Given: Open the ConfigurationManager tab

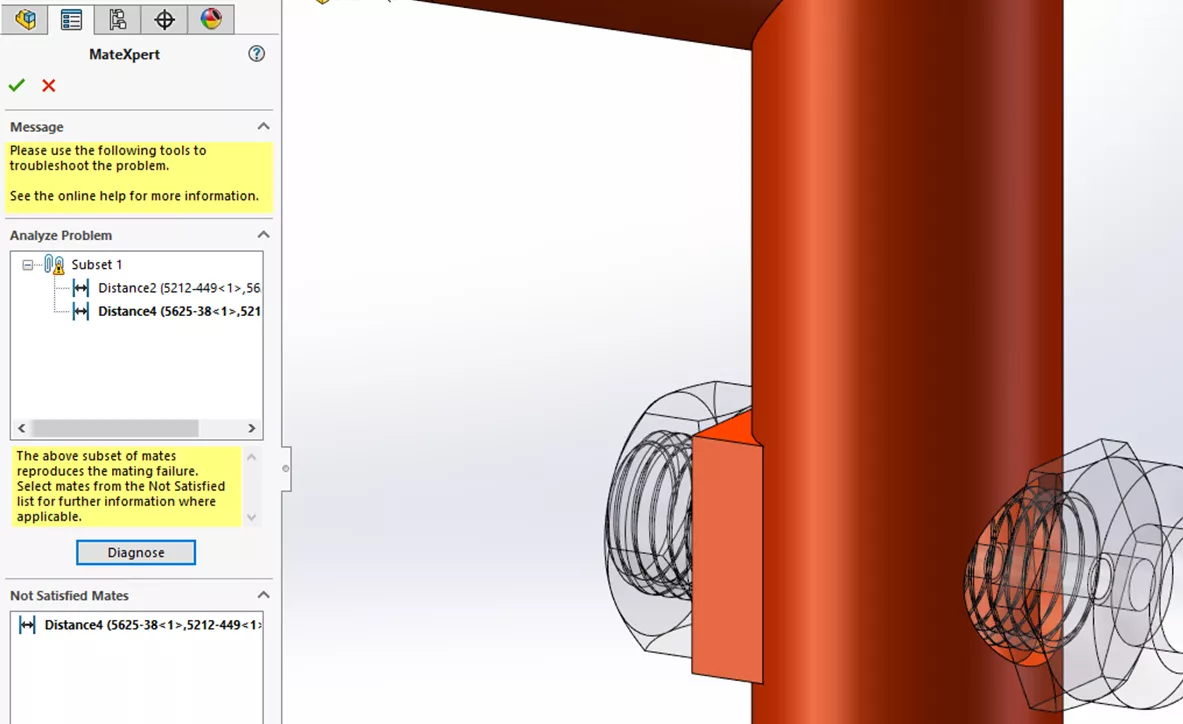Looking at the screenshot, I should tap(118, 19).
